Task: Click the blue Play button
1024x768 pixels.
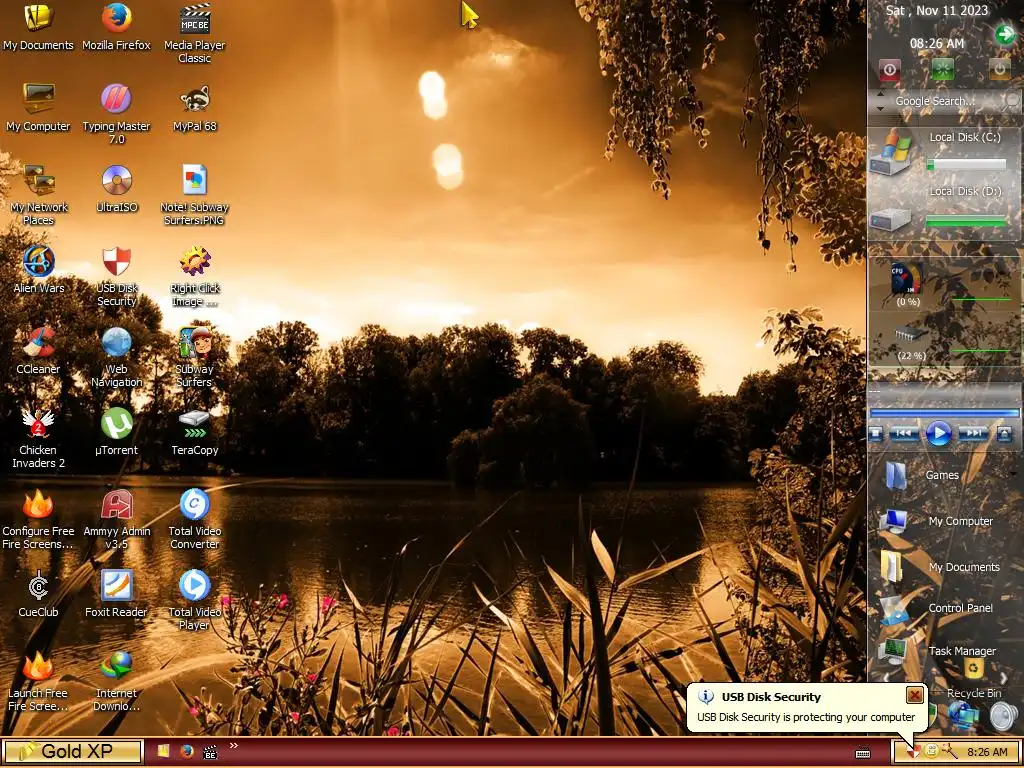Action: coord(939,433)
